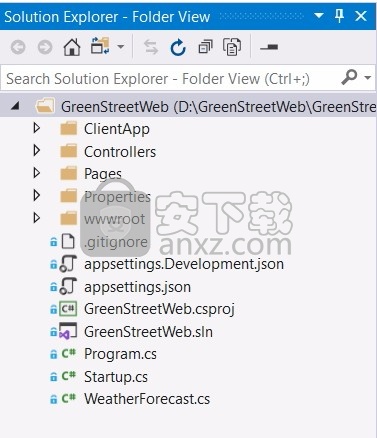
Task: Click the Home icon in toolbar
Action: pyautogui.click(x=72, y=47)
